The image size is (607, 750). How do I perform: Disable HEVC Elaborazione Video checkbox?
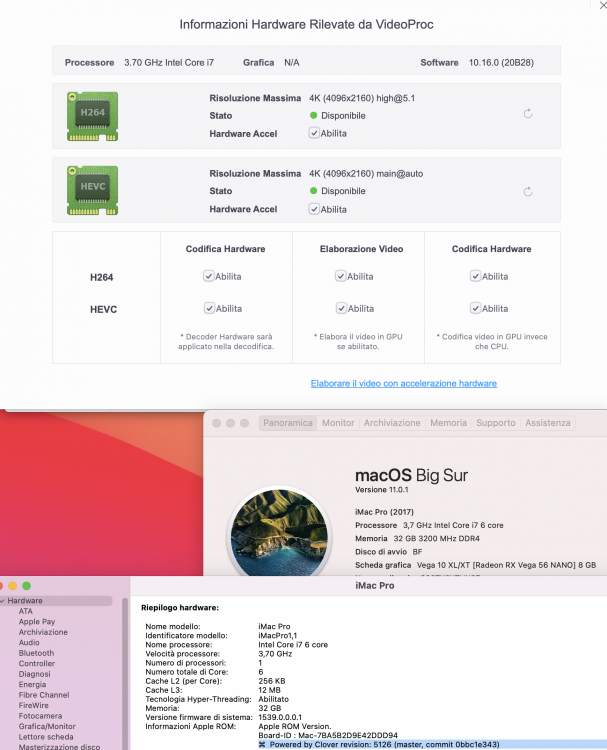coord(341,308)
